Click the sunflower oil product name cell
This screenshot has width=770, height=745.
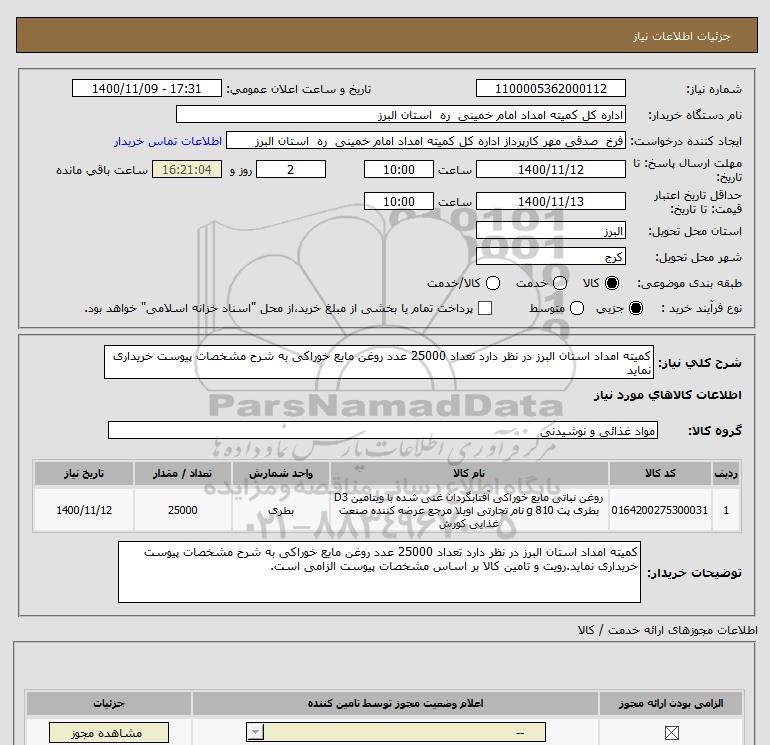click(469, 510)
